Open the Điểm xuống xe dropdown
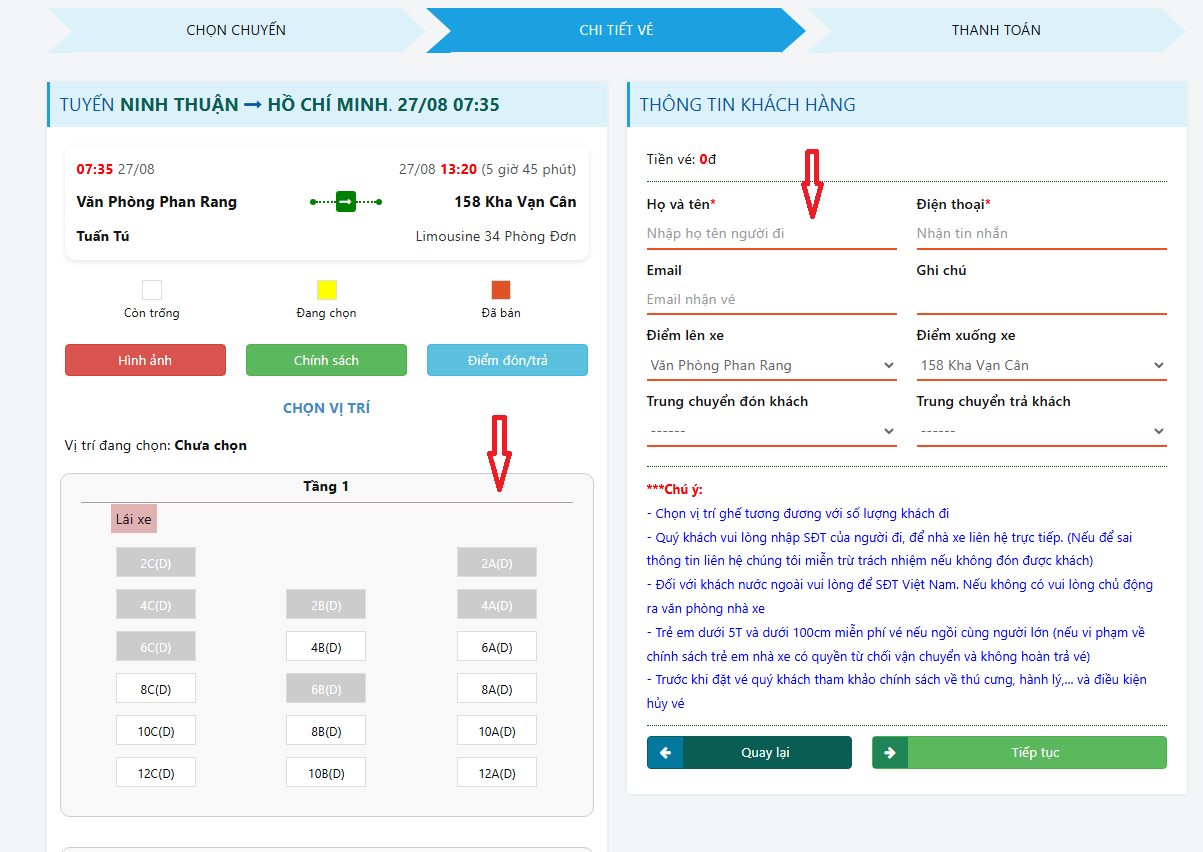 point(1041,366)
